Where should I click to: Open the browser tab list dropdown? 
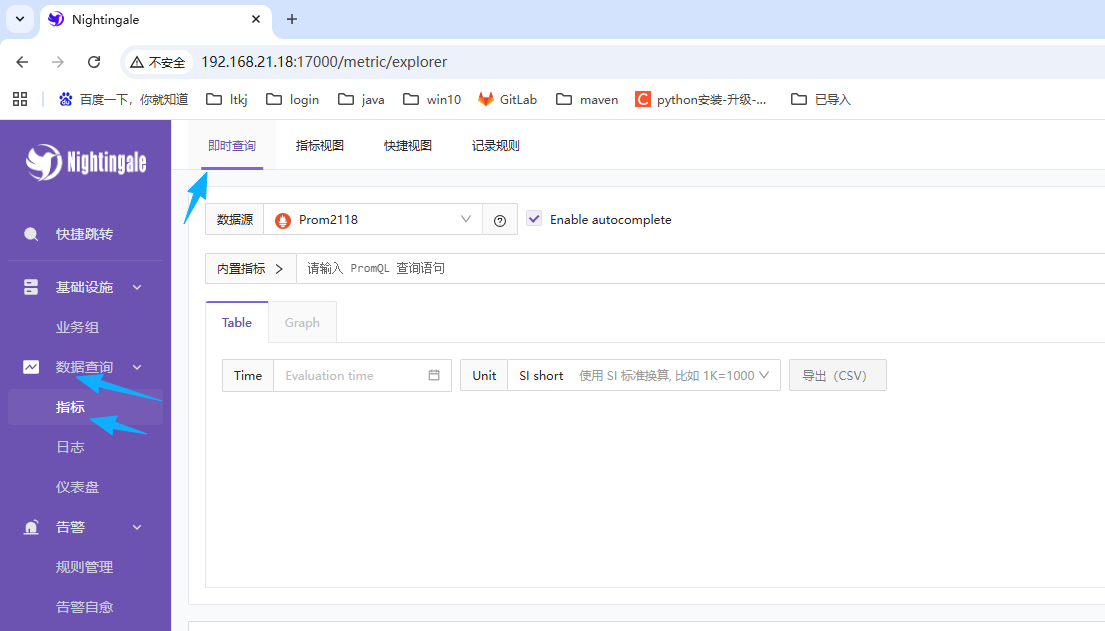point(20,19)
